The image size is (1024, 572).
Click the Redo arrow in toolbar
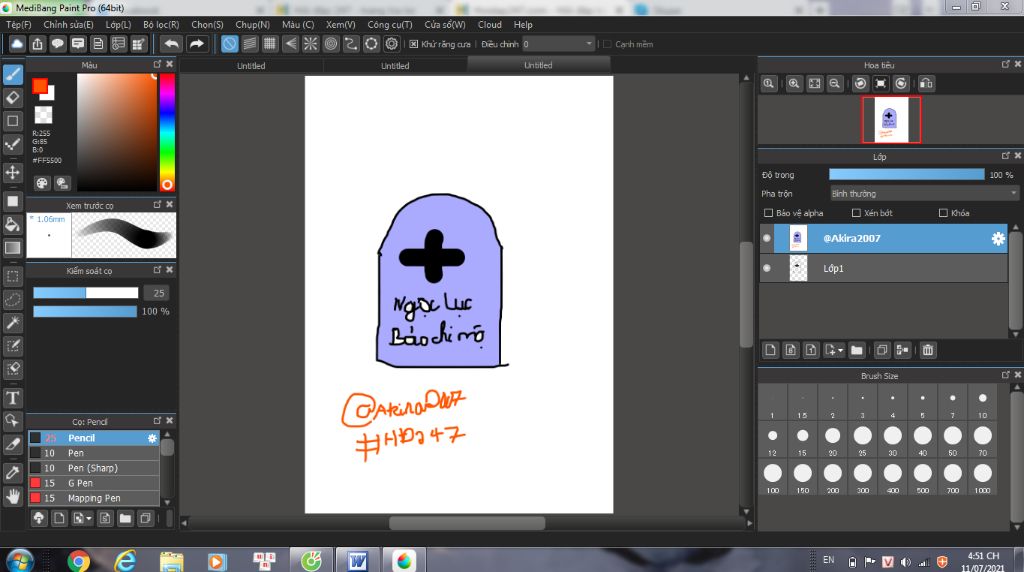tap(196, 44)
